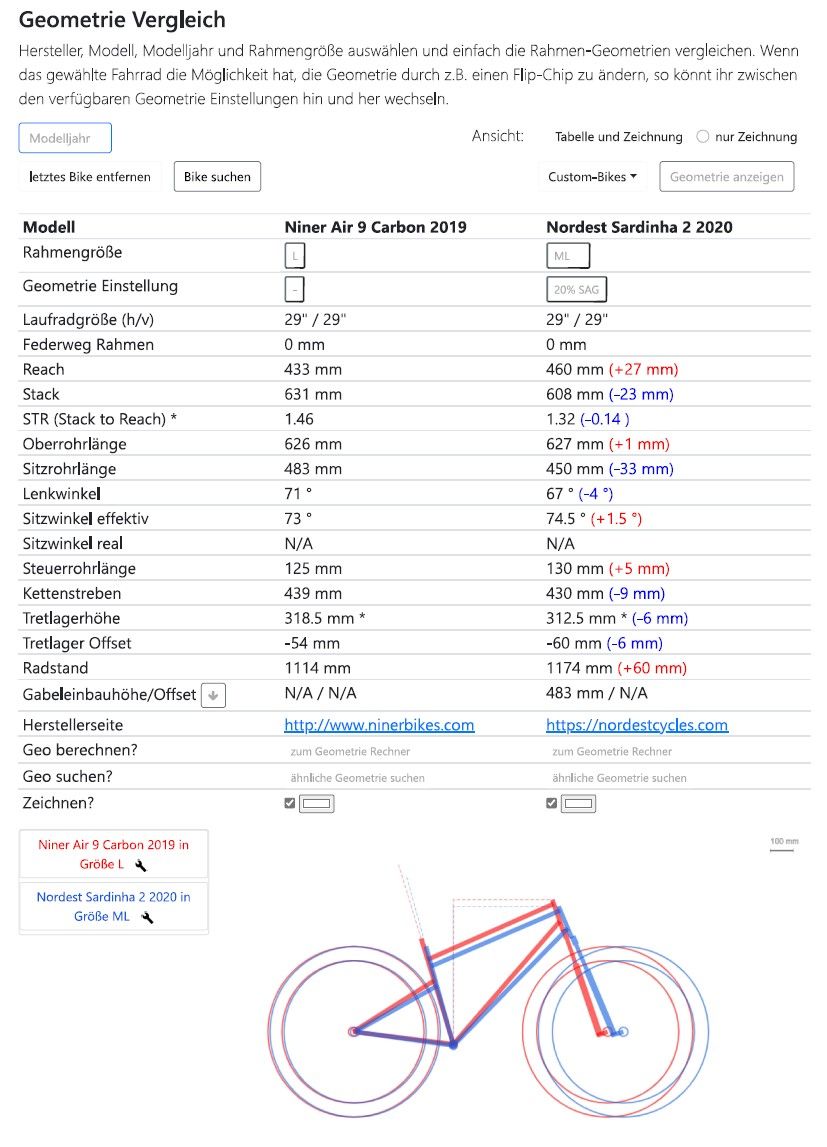The width and height of the screenshot is (827, 1147).
Task: Open the drawing color swatch for Nordest Sardinha 2
Action: point(579,803)
